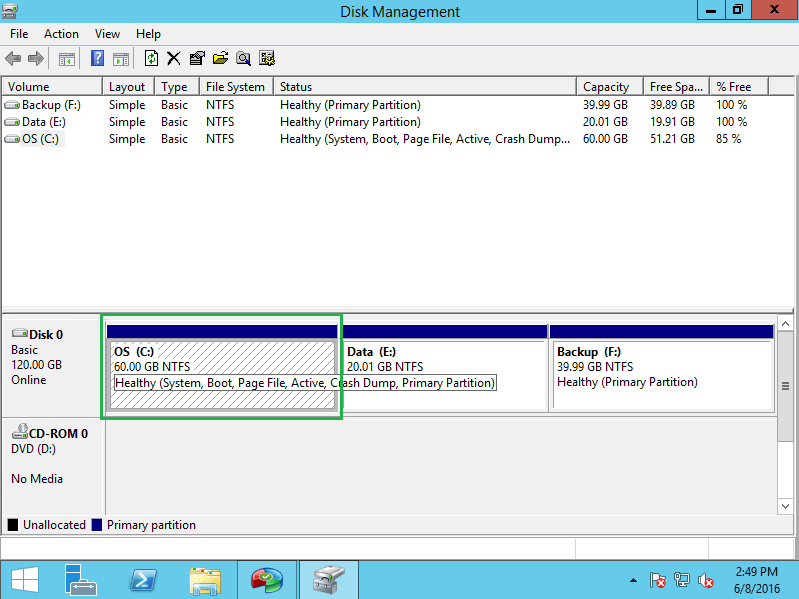Screen dimensions: 799x599
Task: Click the Properties toolbar icon
Action: [197, 58]
